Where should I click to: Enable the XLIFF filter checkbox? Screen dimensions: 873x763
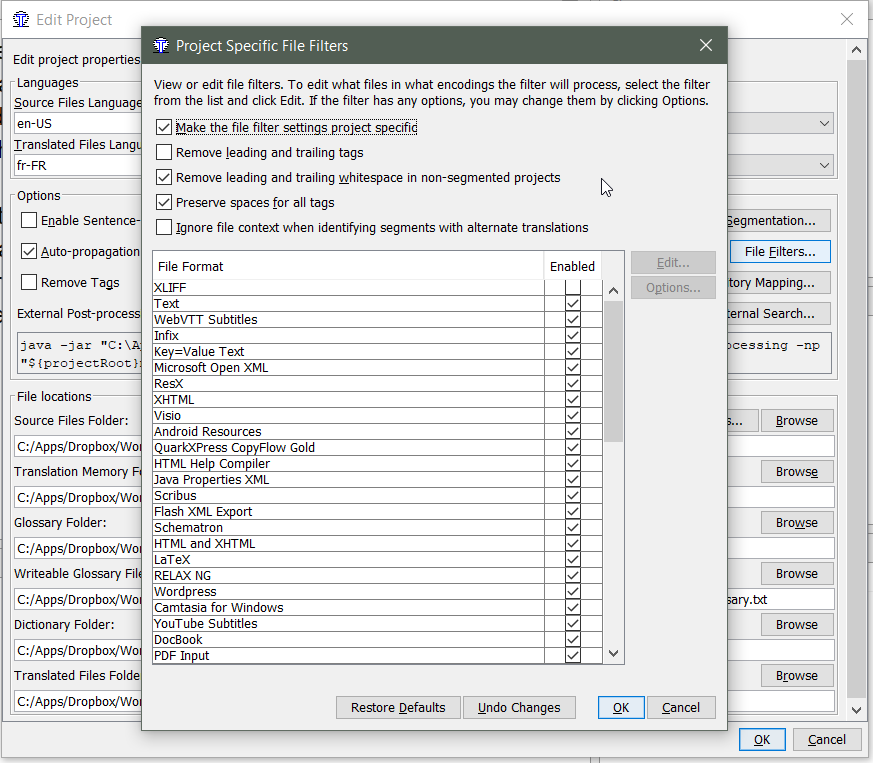(572, 287)
